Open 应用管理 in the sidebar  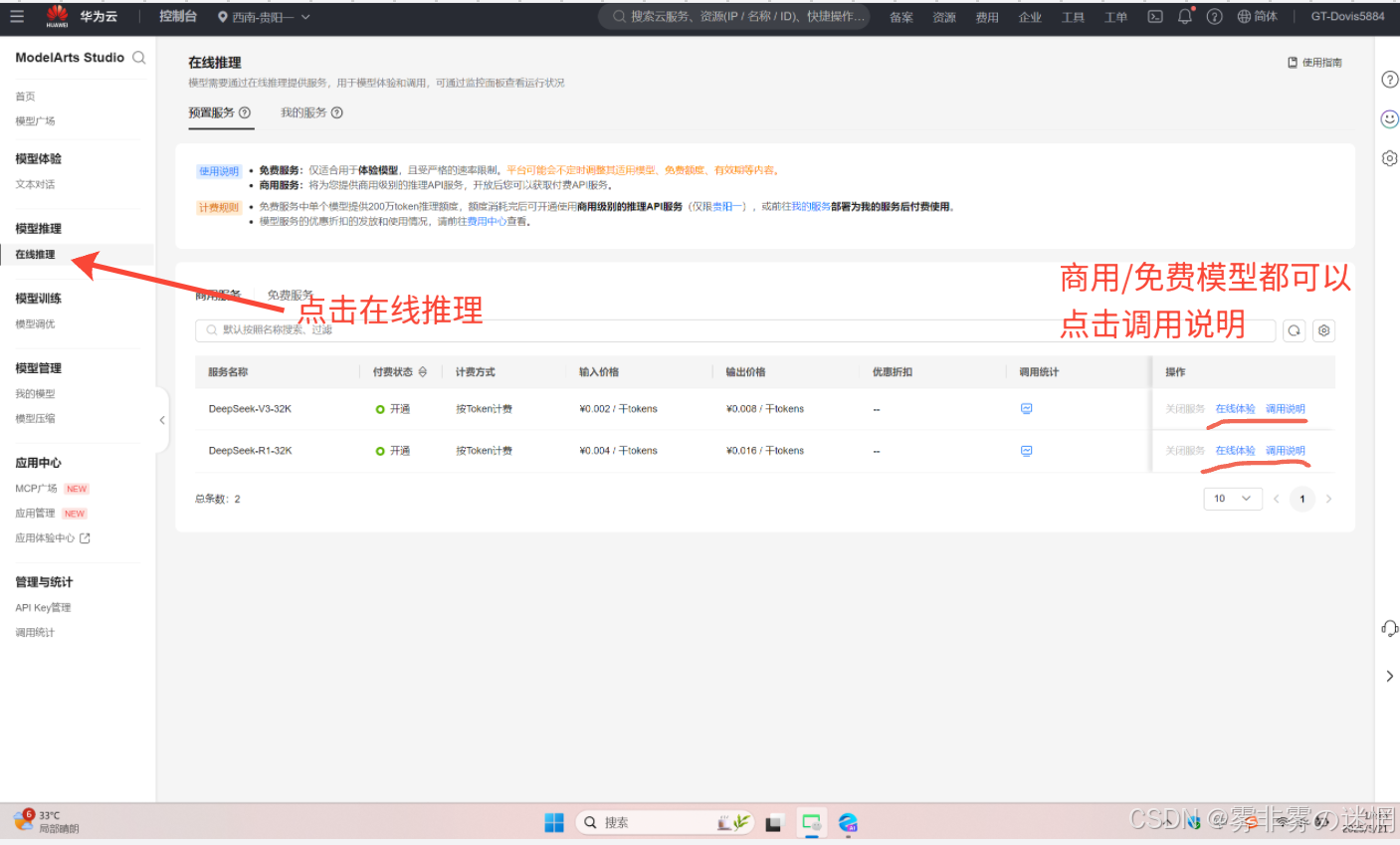tap(35, 514)
